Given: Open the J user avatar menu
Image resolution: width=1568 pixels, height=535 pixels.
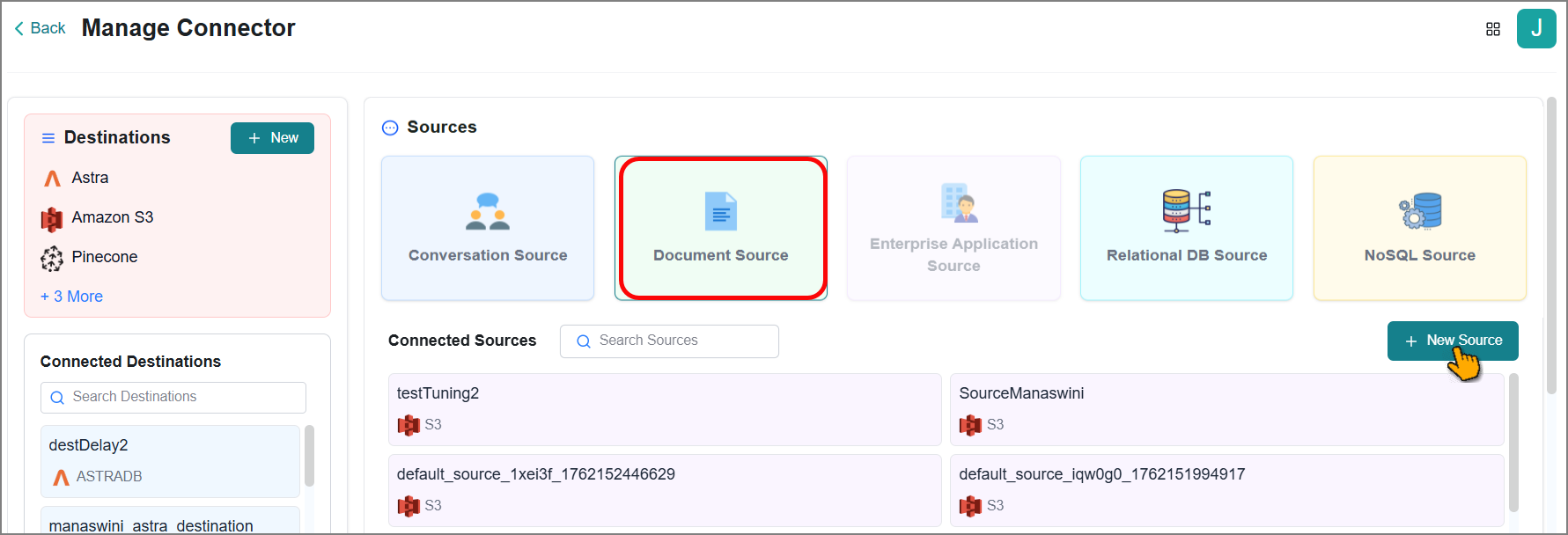Looking at the screenshot, I should [1536, 28].
